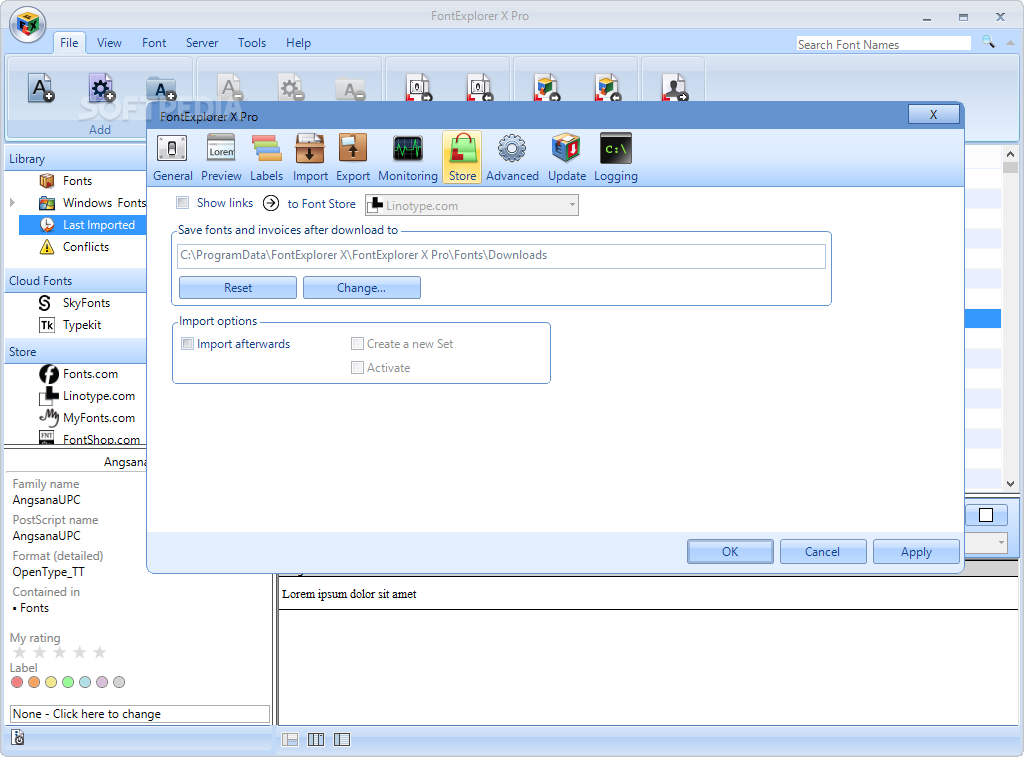Click the Search Font Names field

[884, 44]
